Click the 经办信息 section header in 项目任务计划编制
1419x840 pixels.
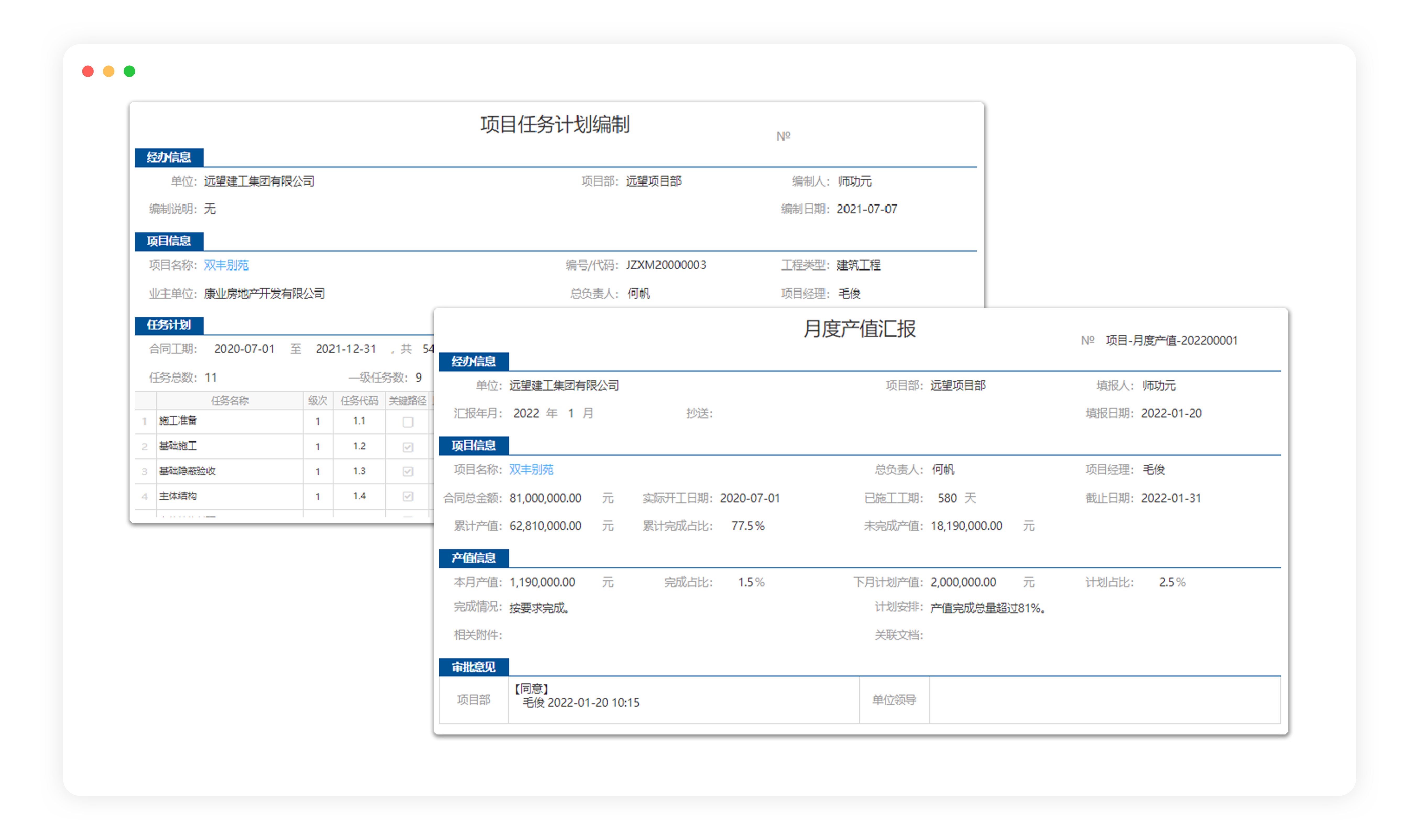coord(169,157)
